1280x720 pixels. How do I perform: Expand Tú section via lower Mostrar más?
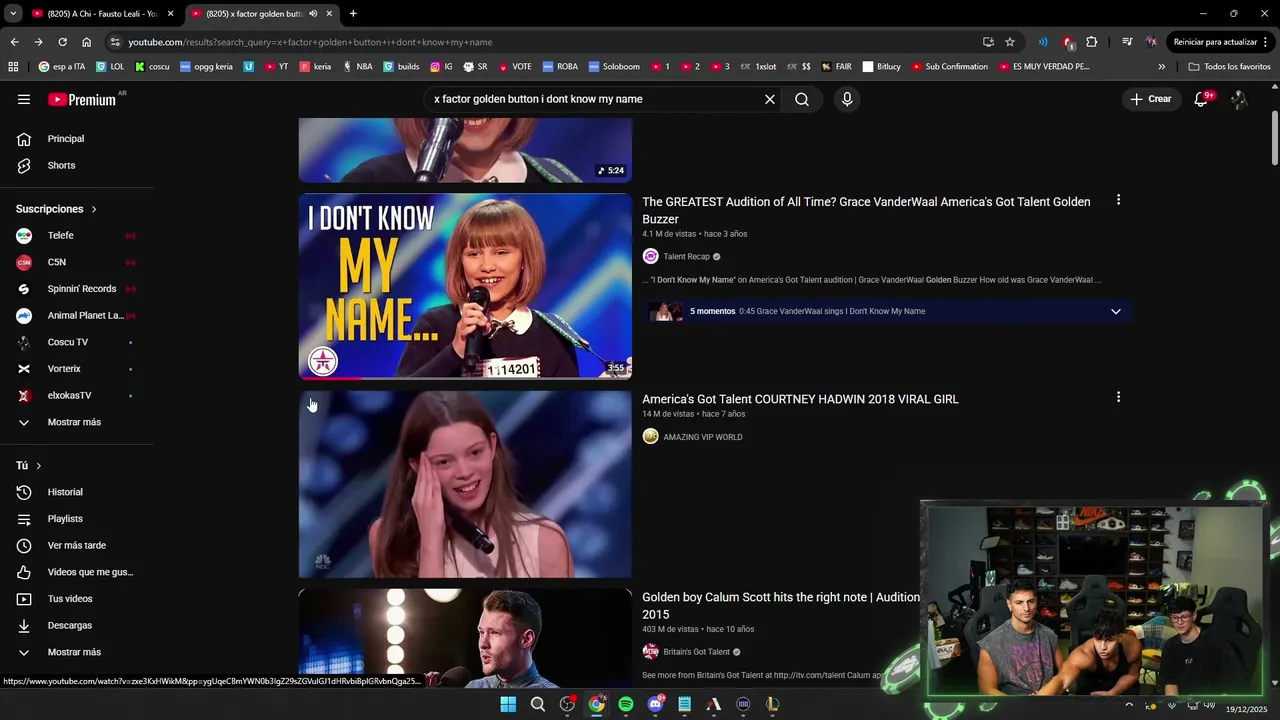pos(76,652)
